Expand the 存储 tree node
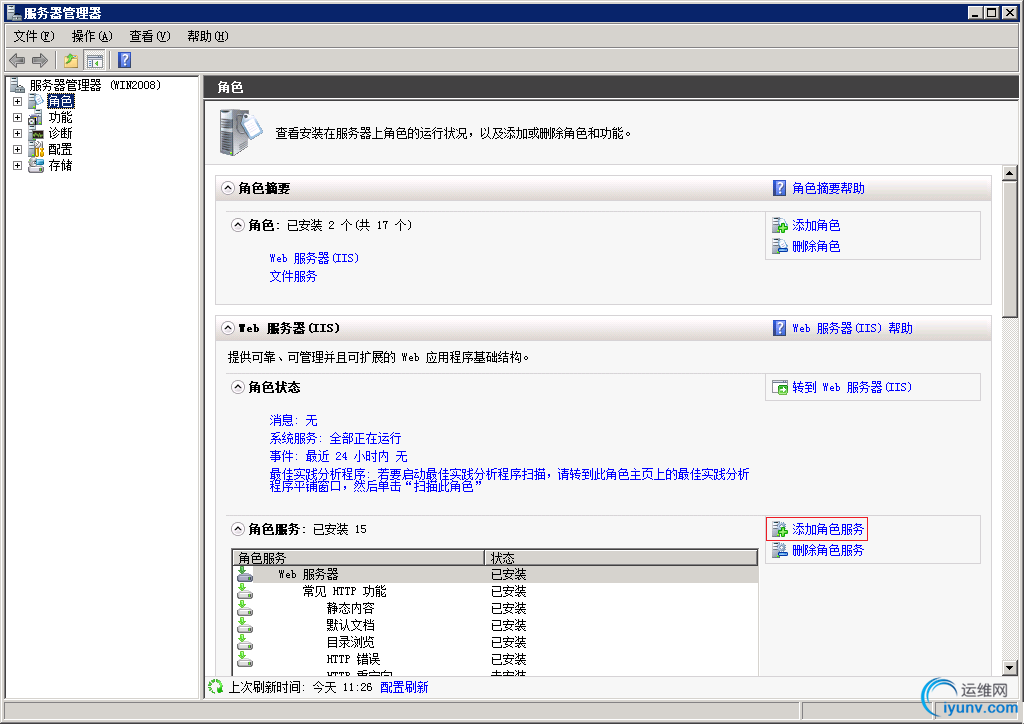Screen dimensions: 1024x724 click(x=18, y=166)
